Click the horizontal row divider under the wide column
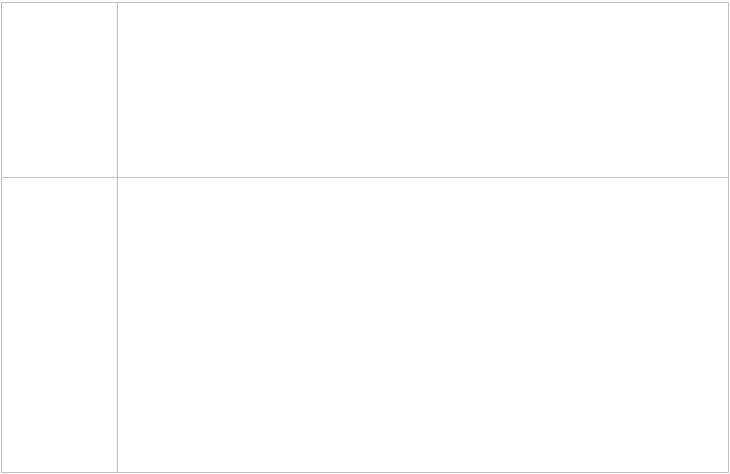 (423, 177)
